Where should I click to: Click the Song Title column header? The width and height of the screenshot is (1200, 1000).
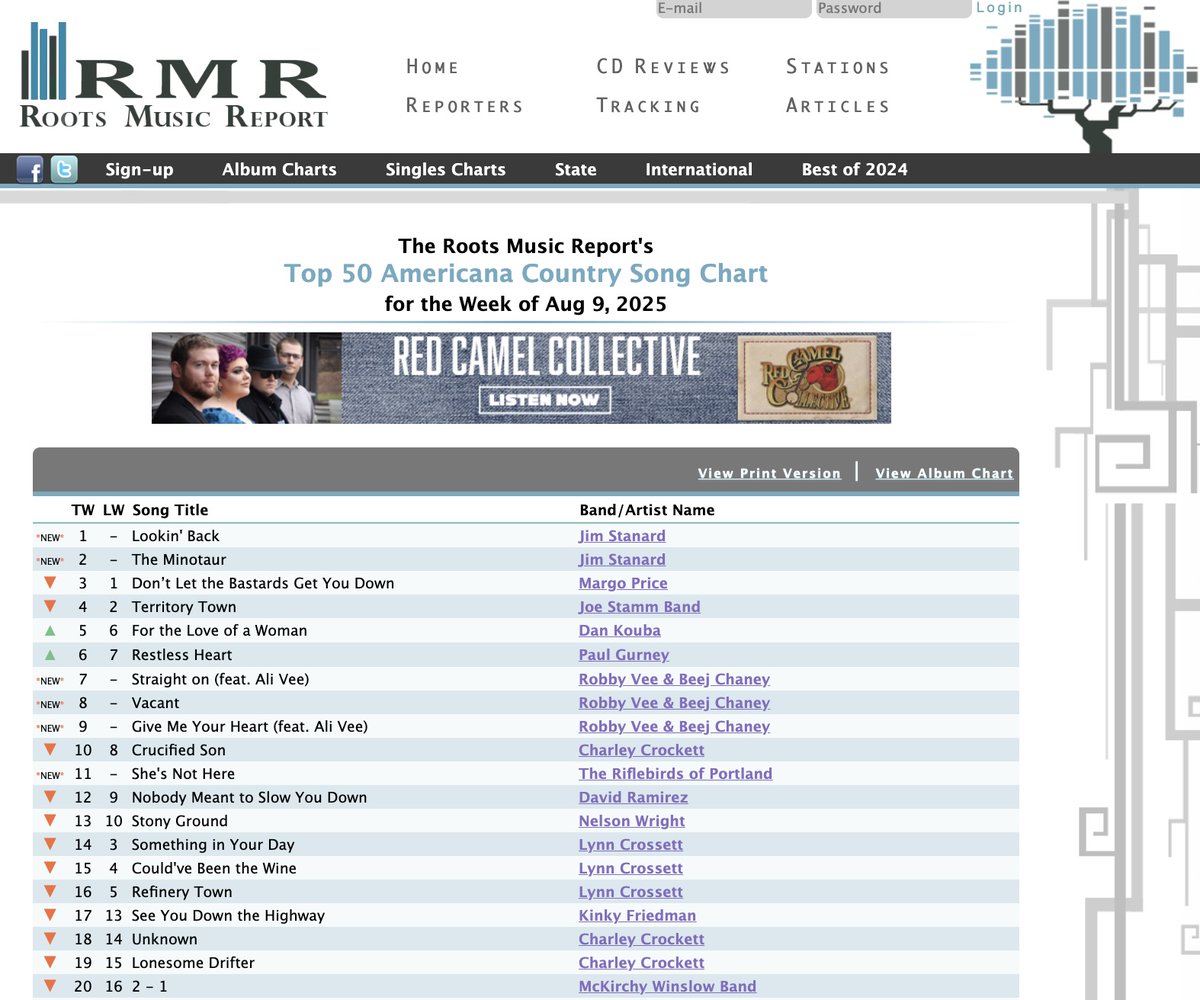(170, 510)
